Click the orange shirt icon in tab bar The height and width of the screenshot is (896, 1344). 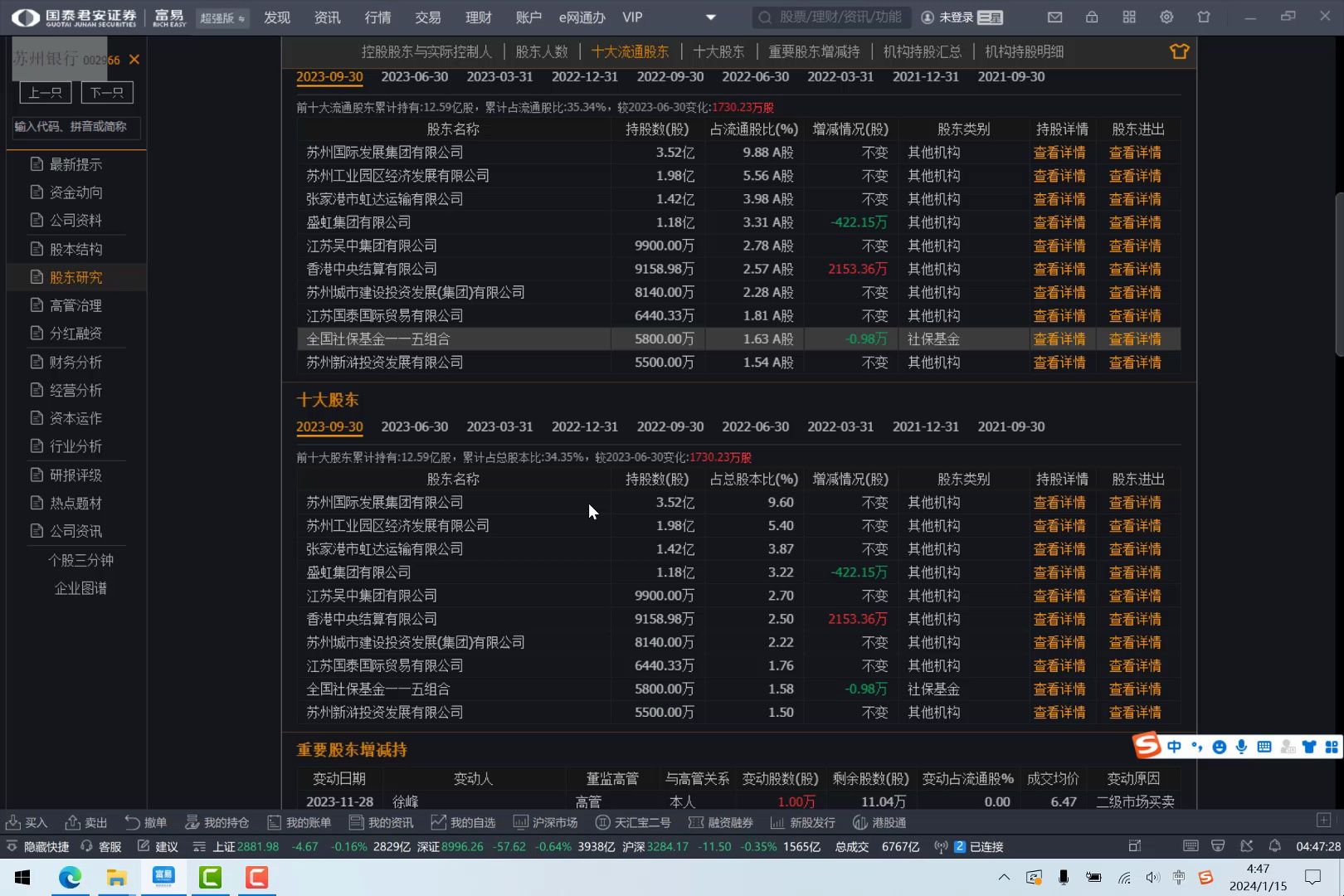point(1179,51)
